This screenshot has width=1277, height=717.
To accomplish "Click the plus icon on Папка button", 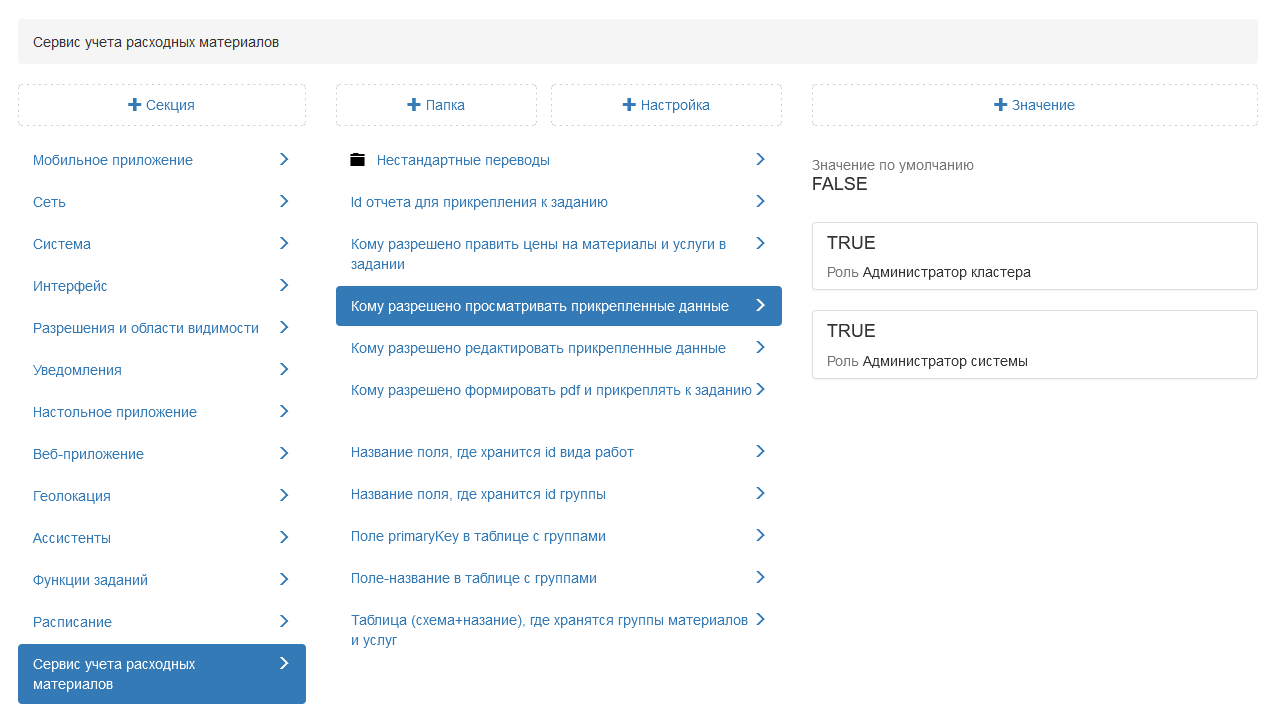I will [414, 105].
